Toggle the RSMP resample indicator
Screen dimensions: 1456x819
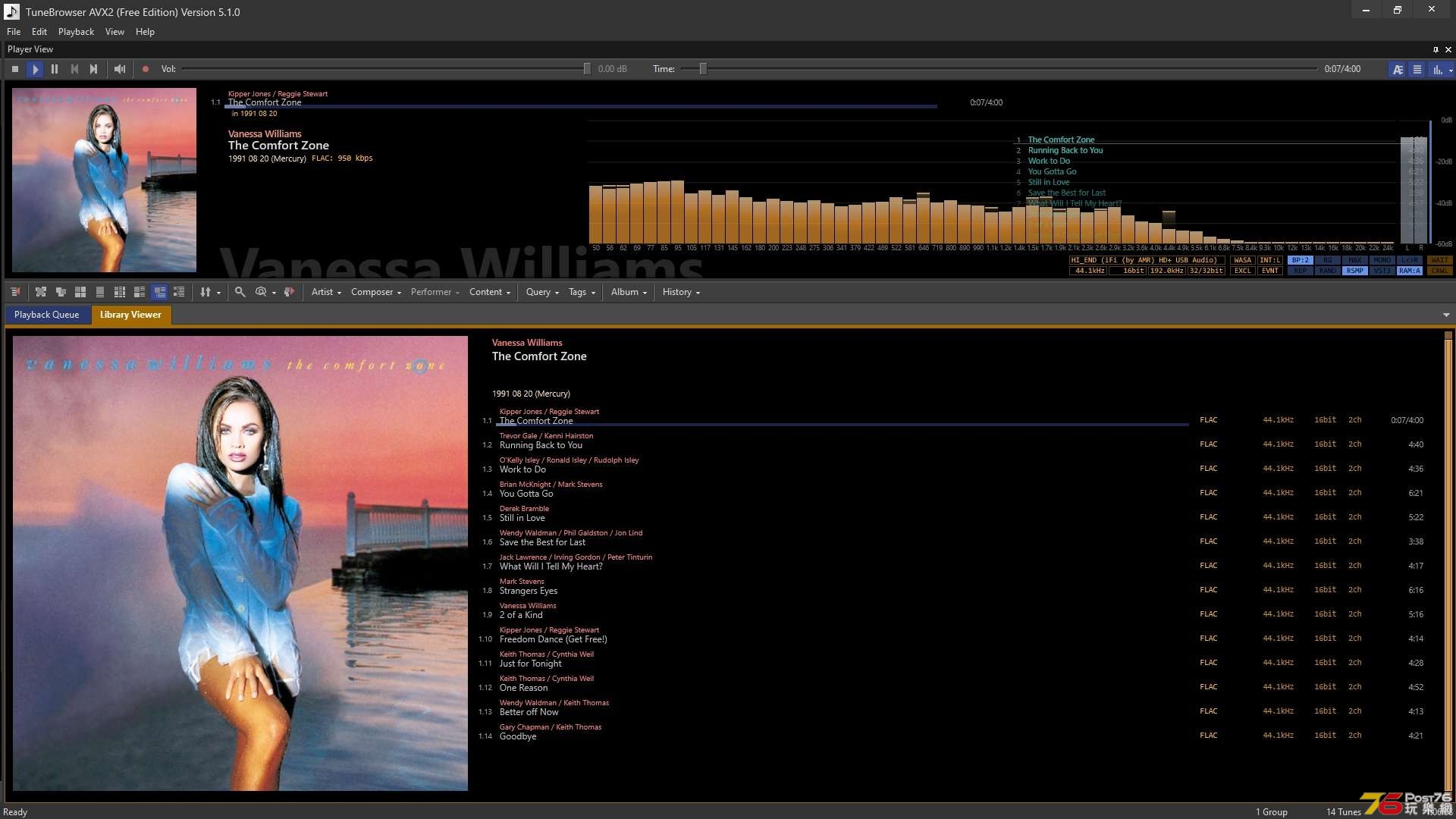coord(1354,271)
